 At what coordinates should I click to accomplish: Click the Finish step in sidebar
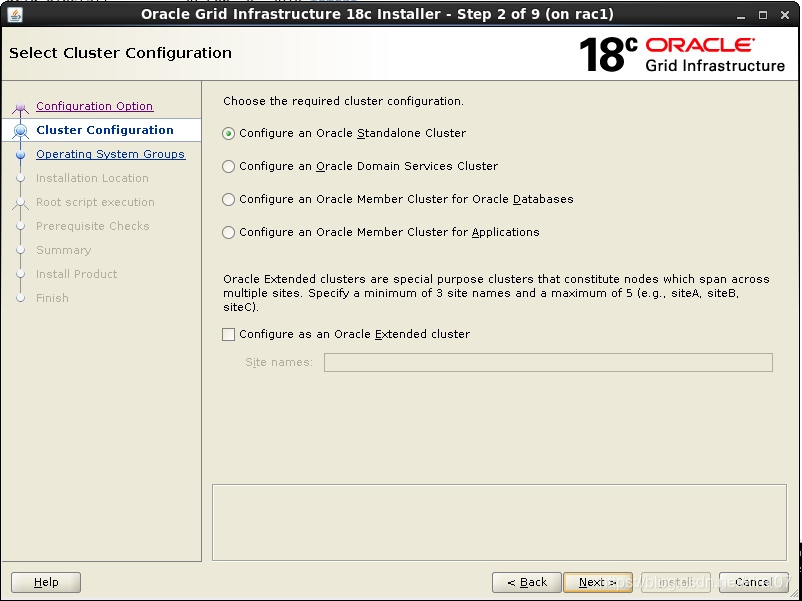click(x=52, y=298)
